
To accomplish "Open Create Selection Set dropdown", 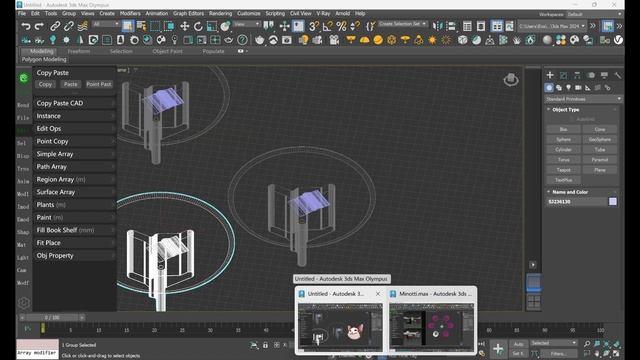I will coord(402,24).
